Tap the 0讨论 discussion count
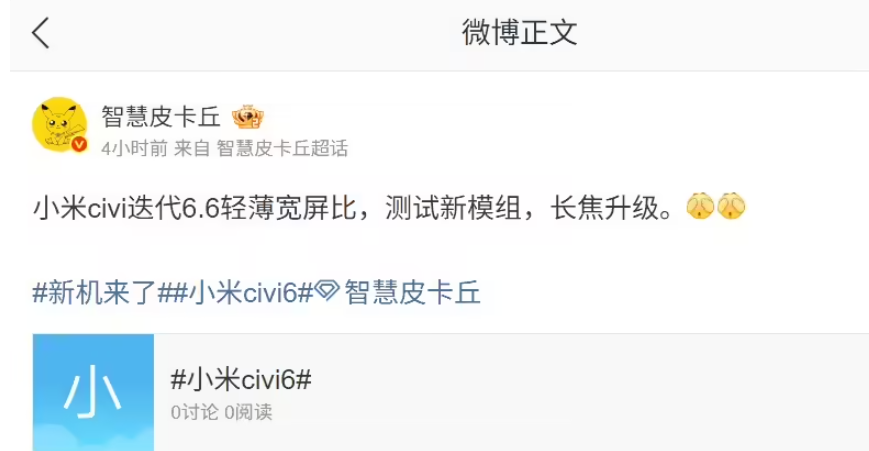Screen dimensions: 869x451 [x=195, y=412]
